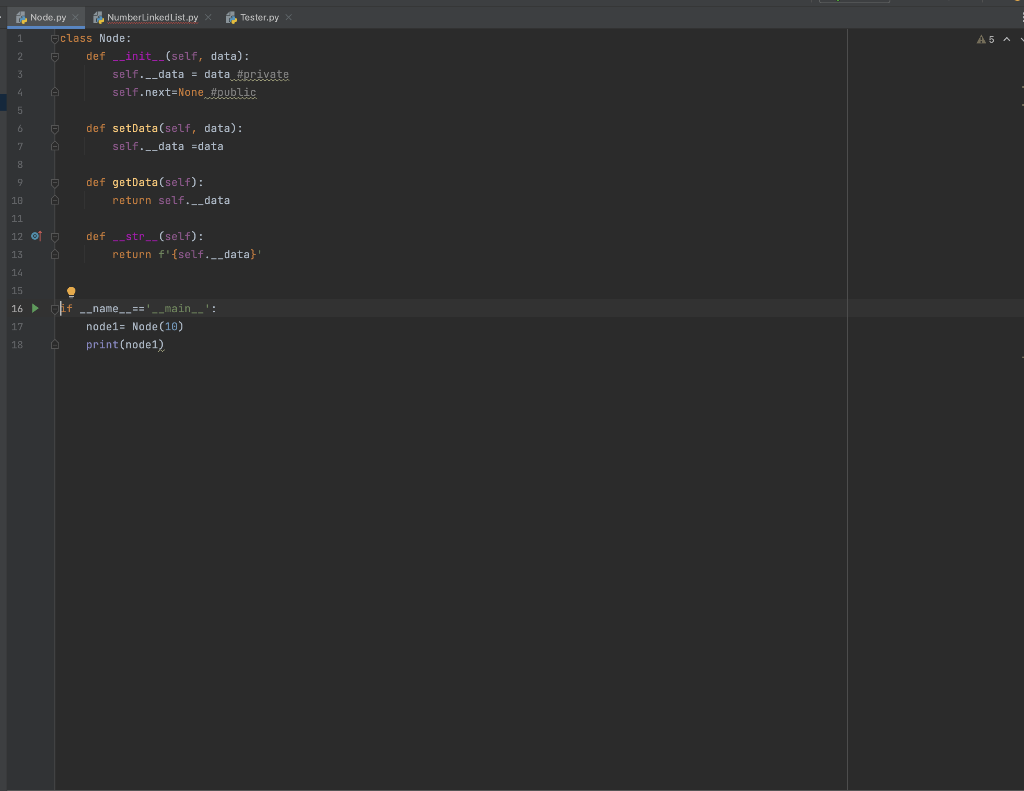The image size is (1024, 791).
Task: Click the warning triangle inspection indicator
Action: [x=981, y=39]
